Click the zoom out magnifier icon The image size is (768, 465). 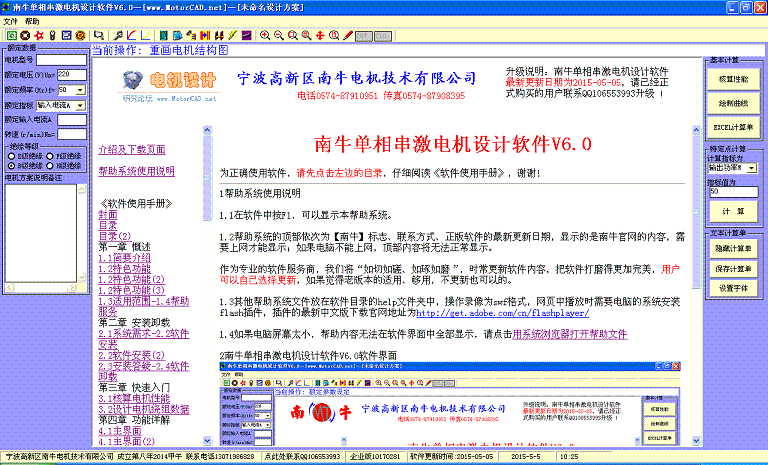pyautogui.click(x=279, y=35)
